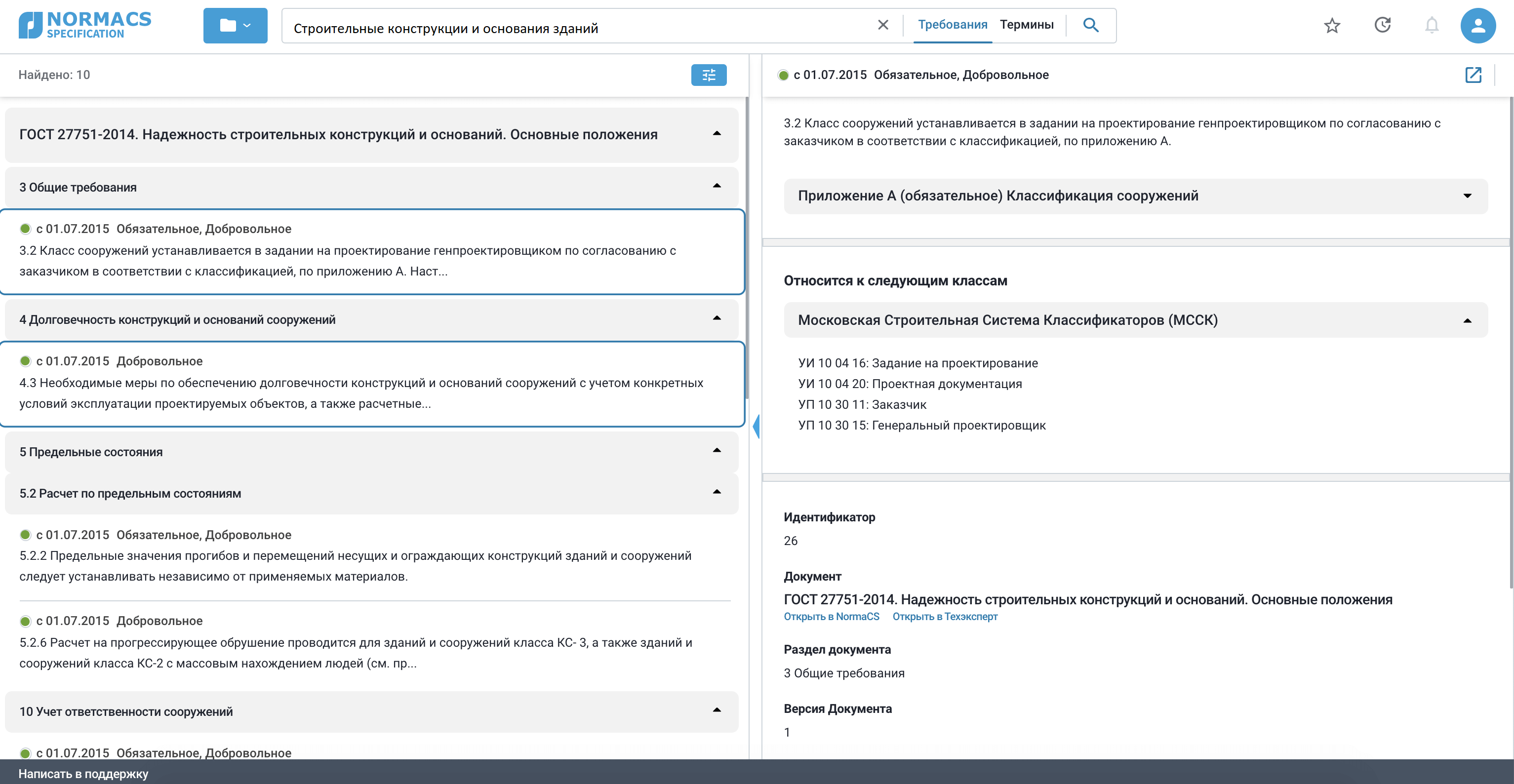Click Открыть в NormaCS link
This screenshot has height=784, width=1514.
click(x=831, y=617)
